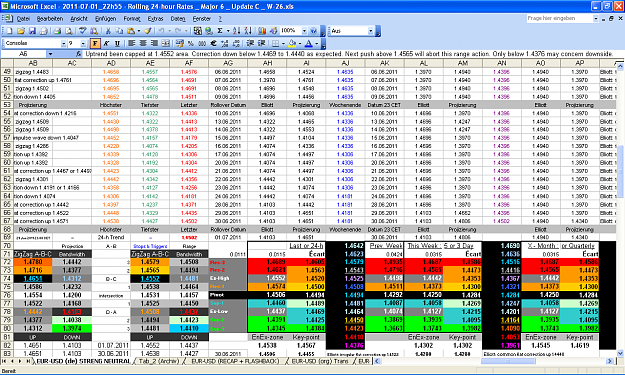Toggle underline formatting (U button)
Screen dimensions: 625x375
click(x=118, y=43)
